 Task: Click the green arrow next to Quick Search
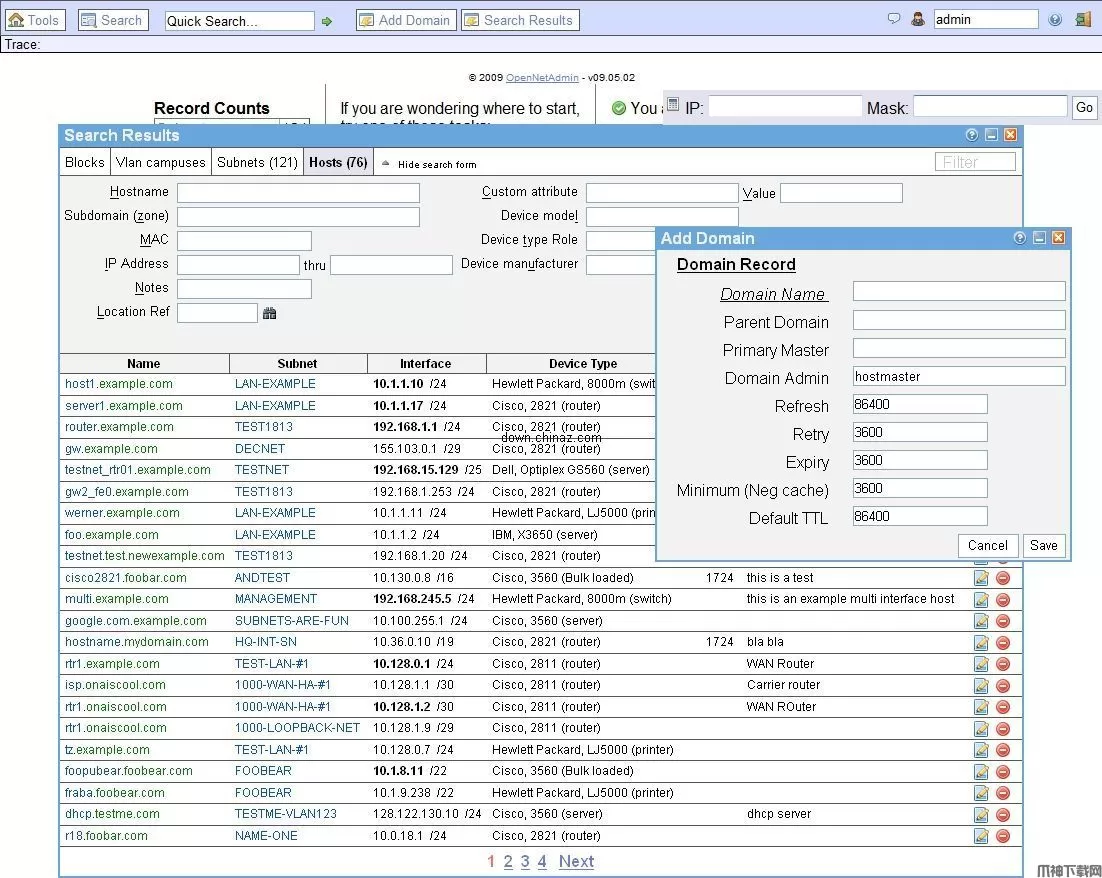tap(328, 19)
